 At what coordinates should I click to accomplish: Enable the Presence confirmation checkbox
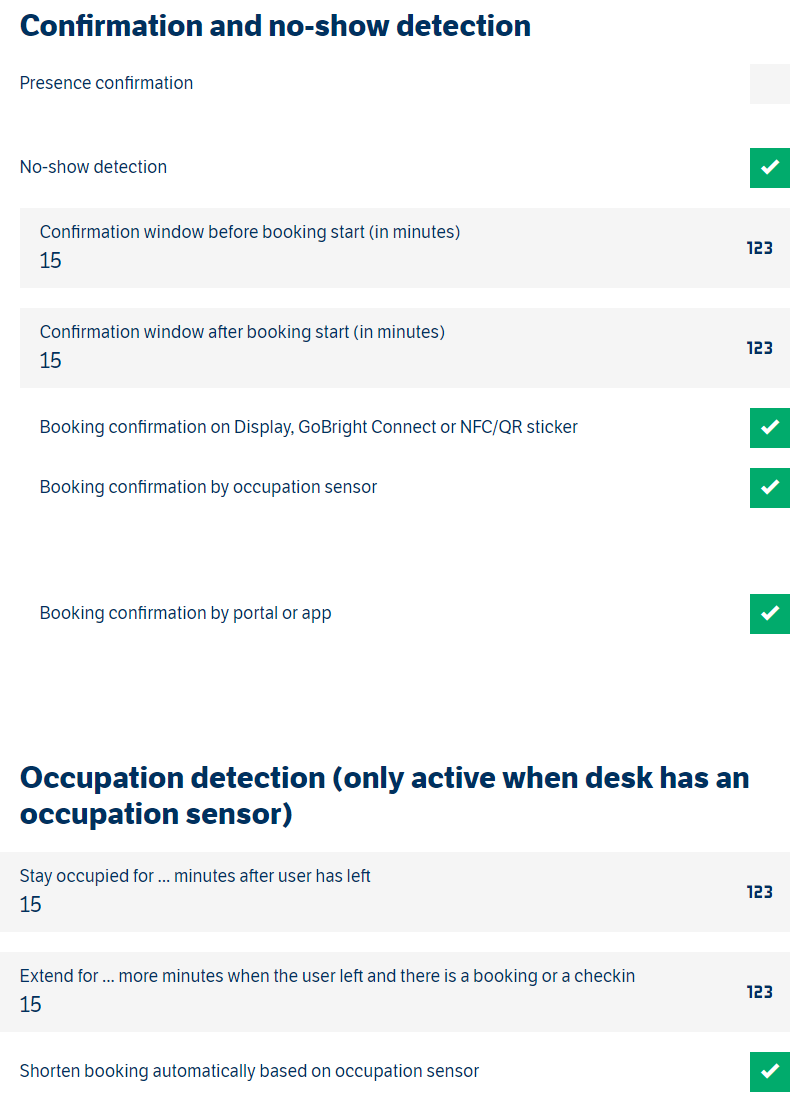coord(769,84)
